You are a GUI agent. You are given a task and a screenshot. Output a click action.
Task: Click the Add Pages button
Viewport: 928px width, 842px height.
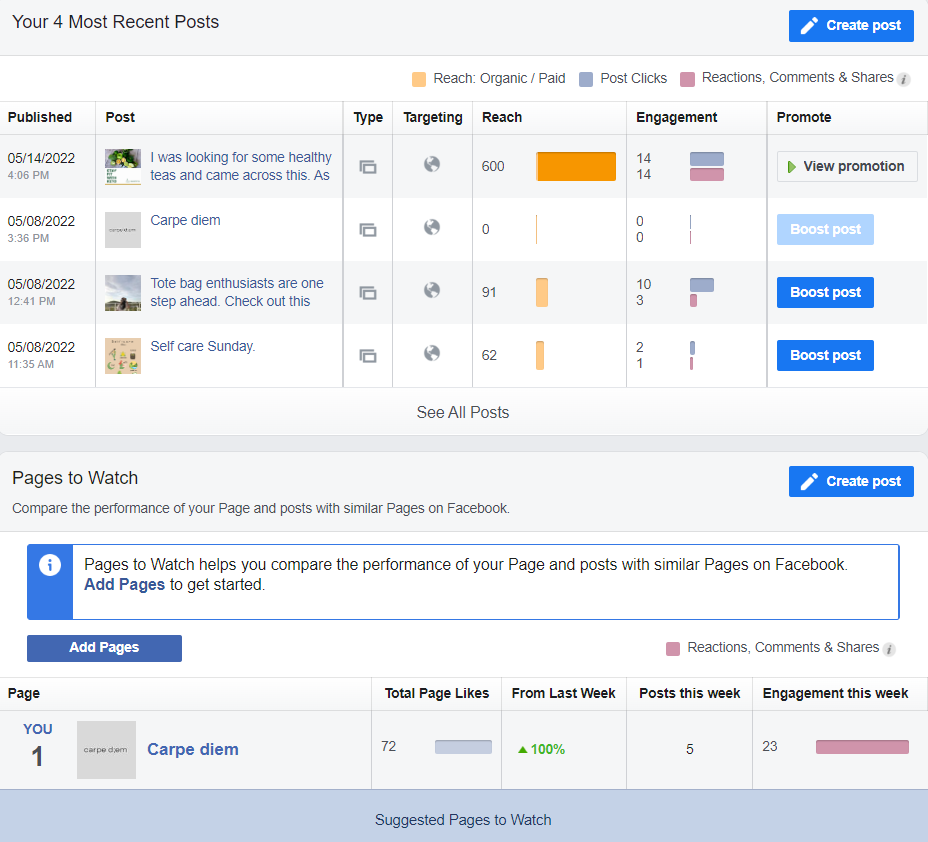[x=104, y=648]
